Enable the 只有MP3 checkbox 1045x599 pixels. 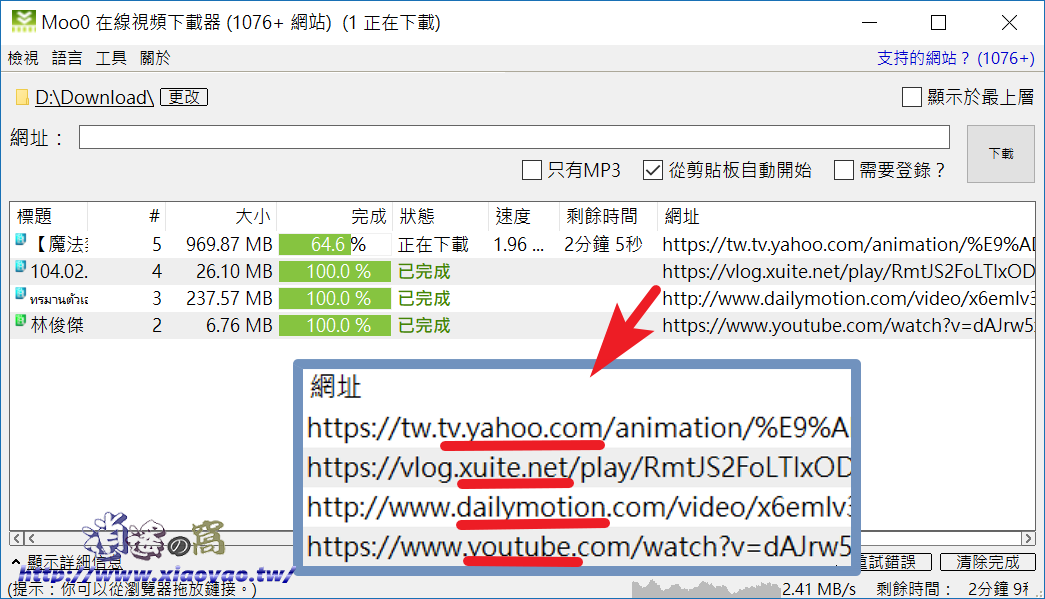click(x=532, y=170)
